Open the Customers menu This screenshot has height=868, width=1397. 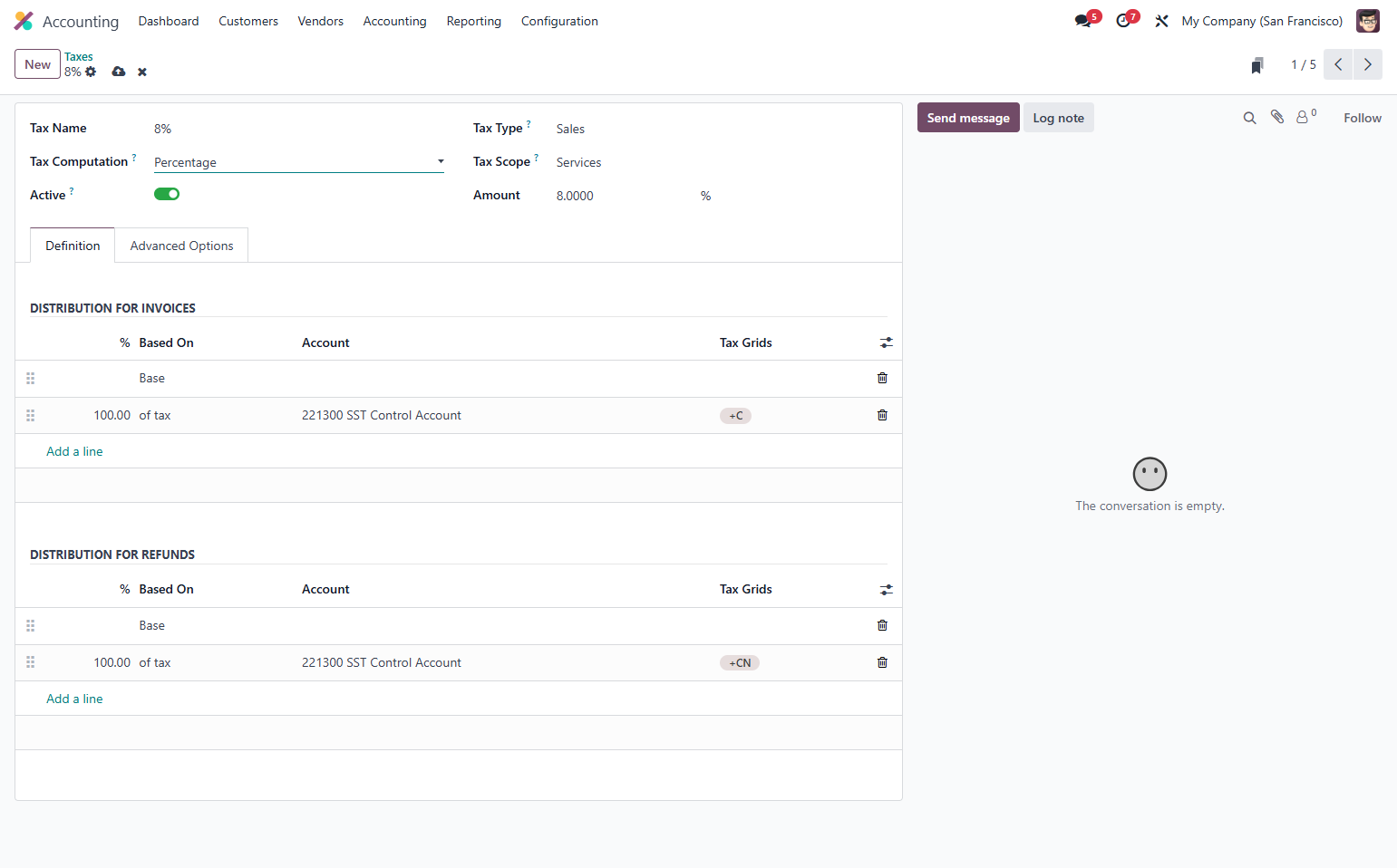248,21
